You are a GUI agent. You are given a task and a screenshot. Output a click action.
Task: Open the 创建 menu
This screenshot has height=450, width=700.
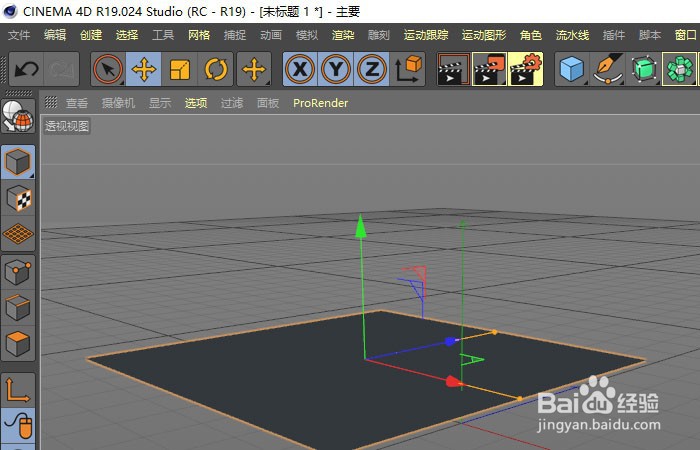click(x=91, y=35)
